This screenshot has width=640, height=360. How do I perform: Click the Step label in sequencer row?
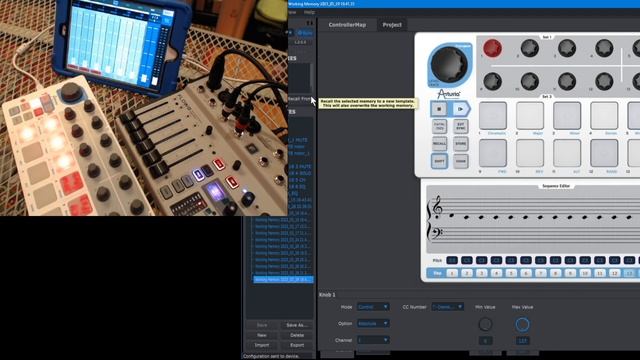(437, 273)
